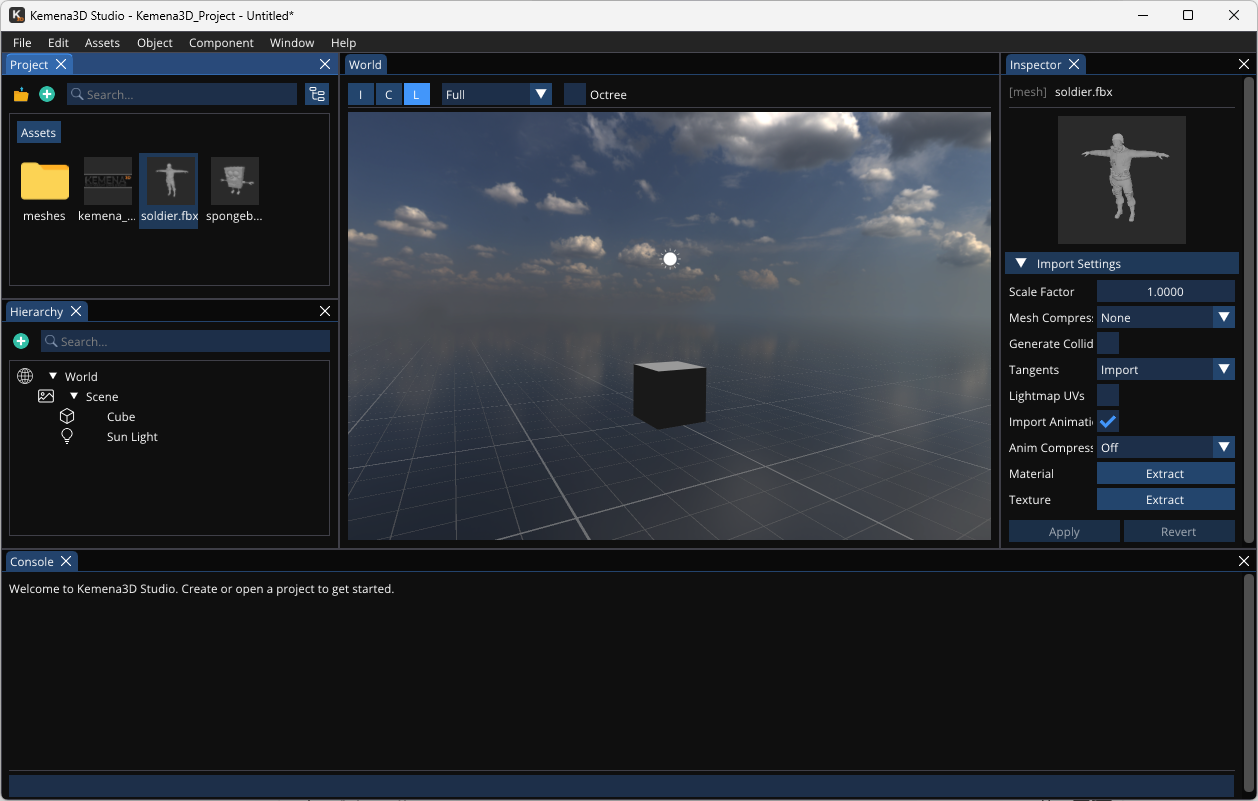Switch to the Console tab
1258x801 pixels.
coord(32,562)
